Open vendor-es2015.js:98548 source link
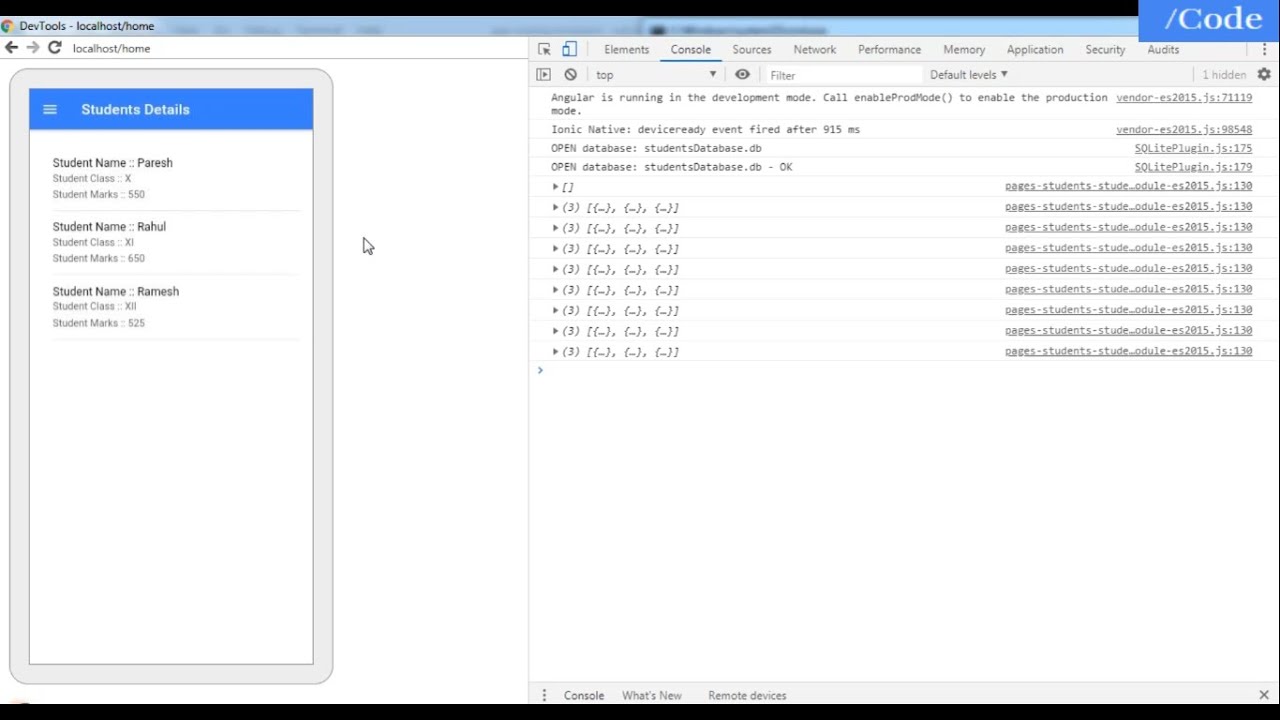 coord(1184,130)
